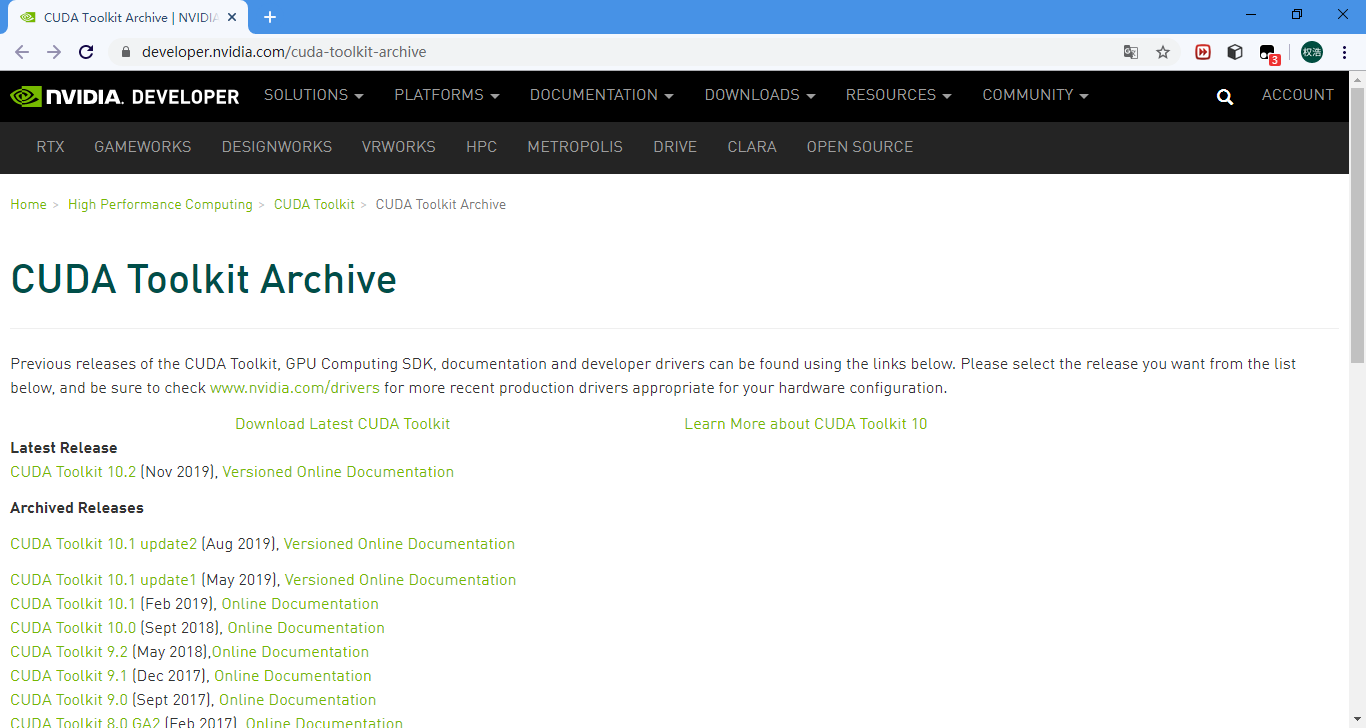
Task: Open Versioned Online Documentation for 10.1 update1
Action: coord(400,580)
